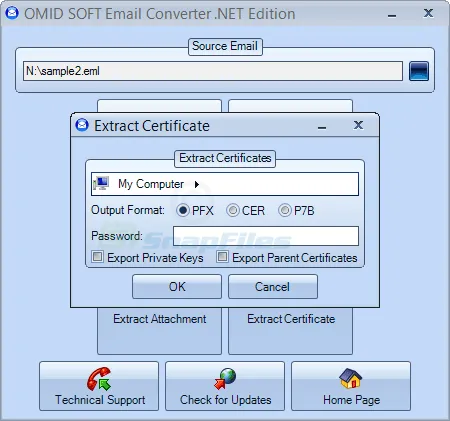Viewport: 450px width, 421px height.
Task: Click the Extract Attachment button in the main window
Action: (159, 331)
